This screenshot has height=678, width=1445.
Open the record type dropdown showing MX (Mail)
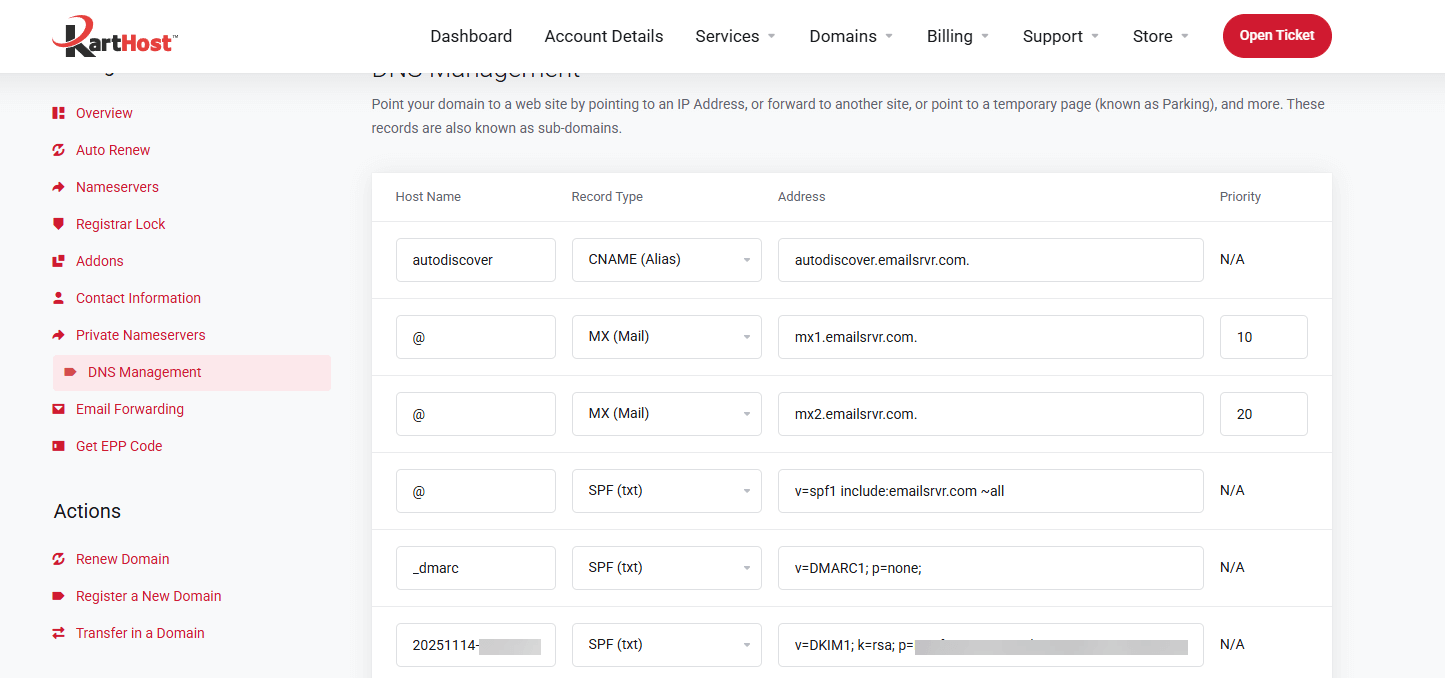coord(667,336)
